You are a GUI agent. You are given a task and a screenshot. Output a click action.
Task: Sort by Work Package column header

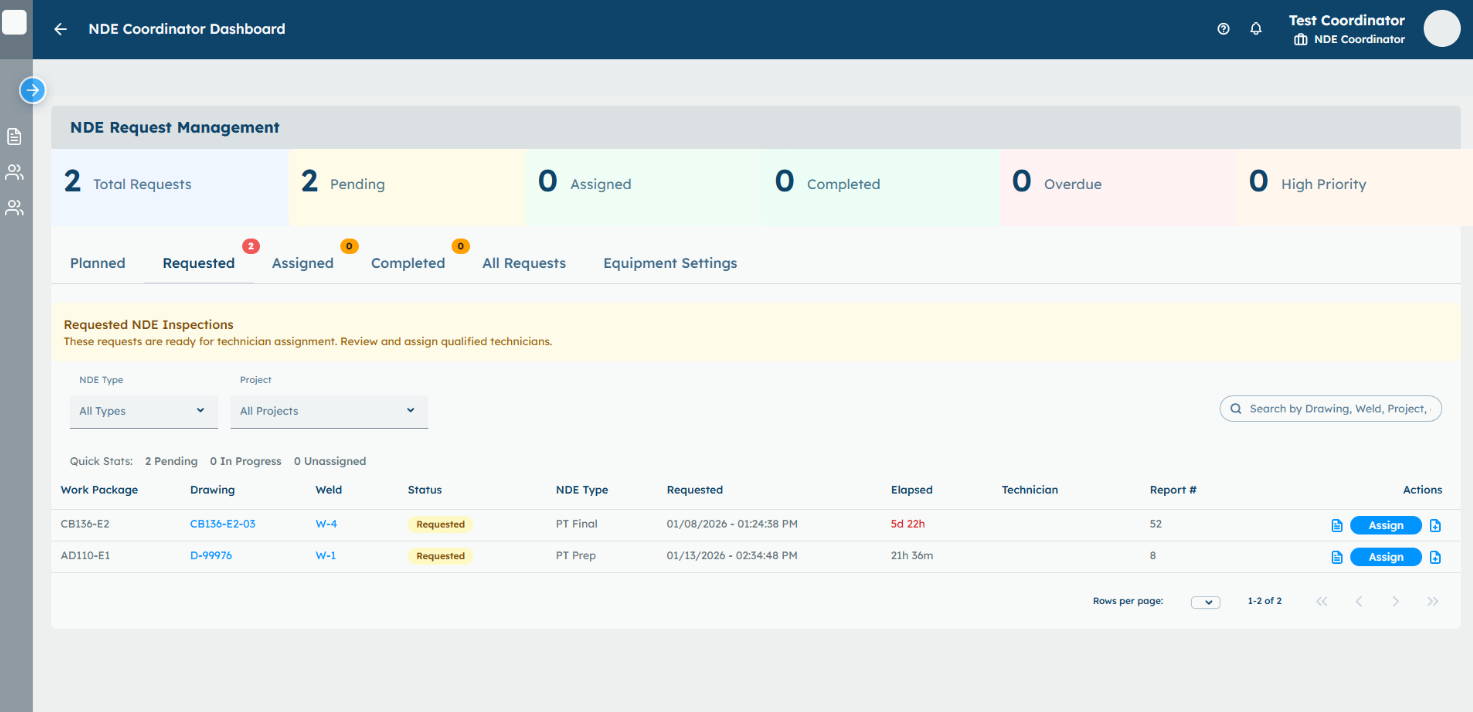point(99,490)
